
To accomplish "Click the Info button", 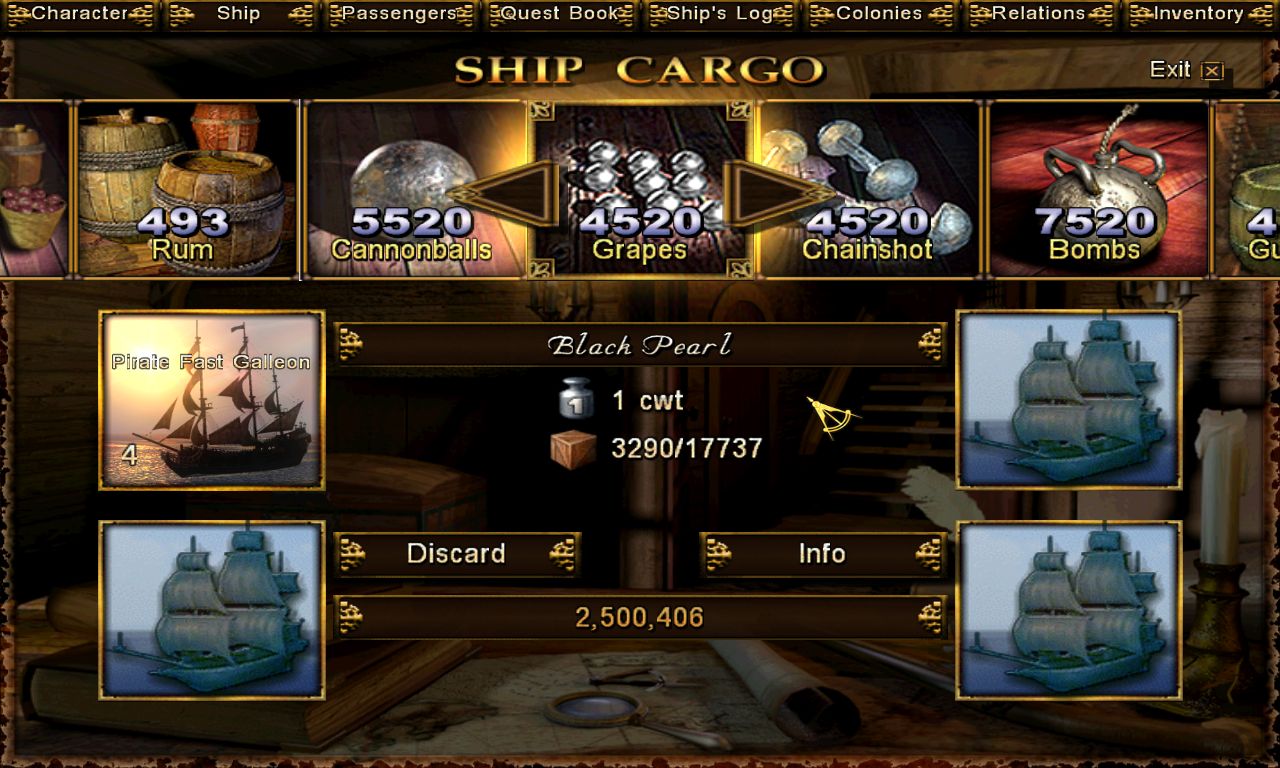I will (822, 554).
